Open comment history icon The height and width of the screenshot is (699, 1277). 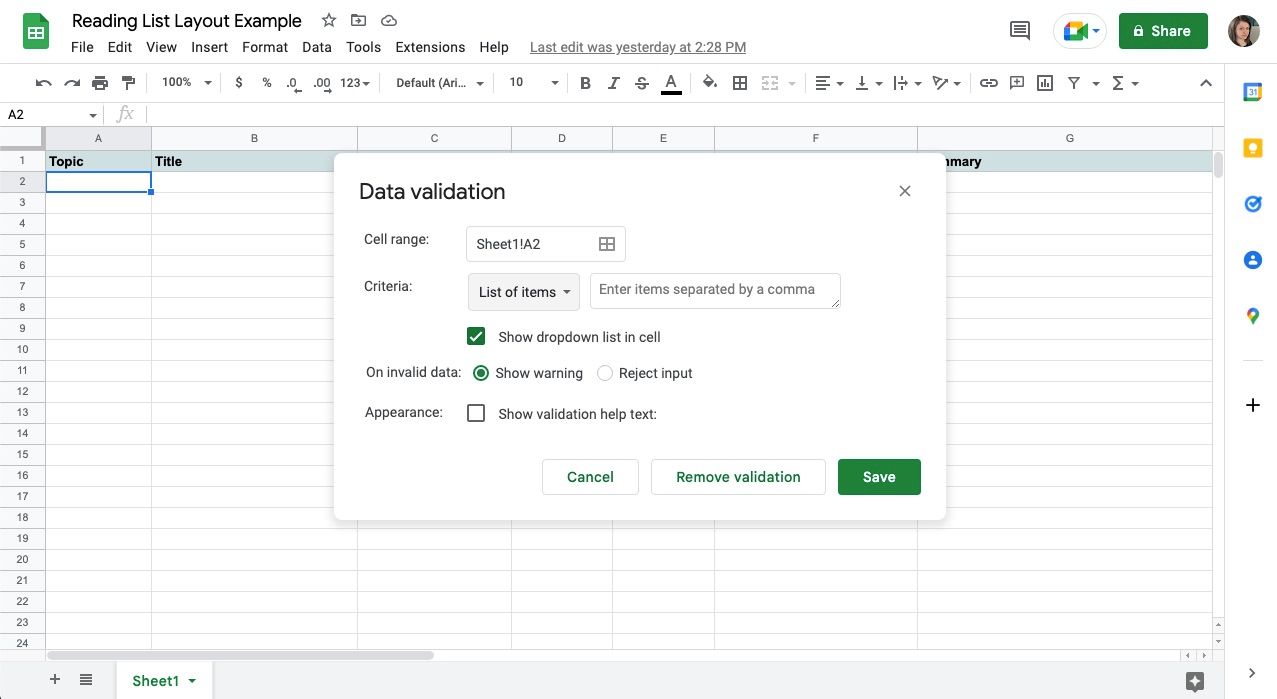[x=1020, y=31]
